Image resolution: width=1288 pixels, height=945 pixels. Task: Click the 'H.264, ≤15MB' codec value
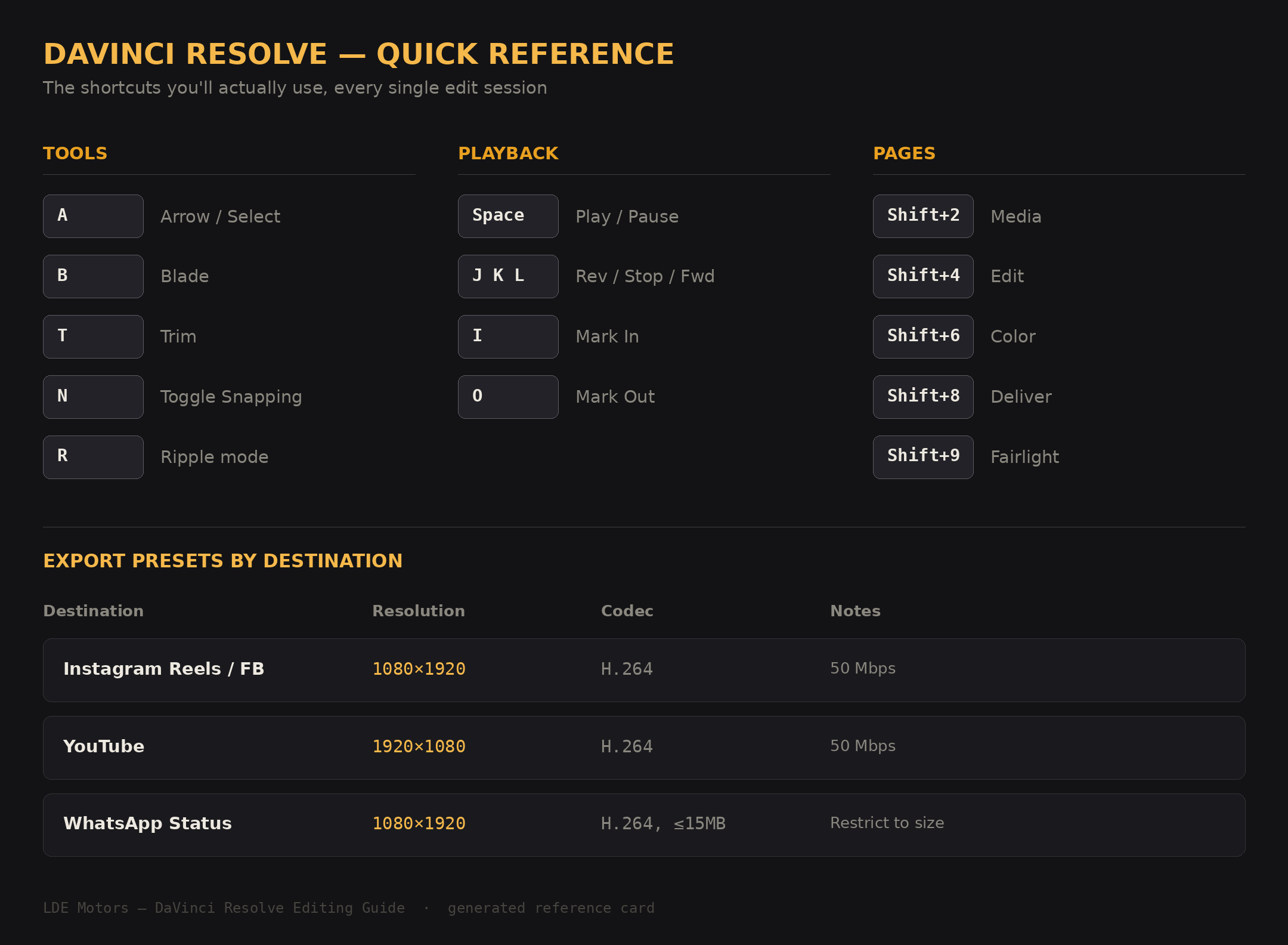[663, 823]
